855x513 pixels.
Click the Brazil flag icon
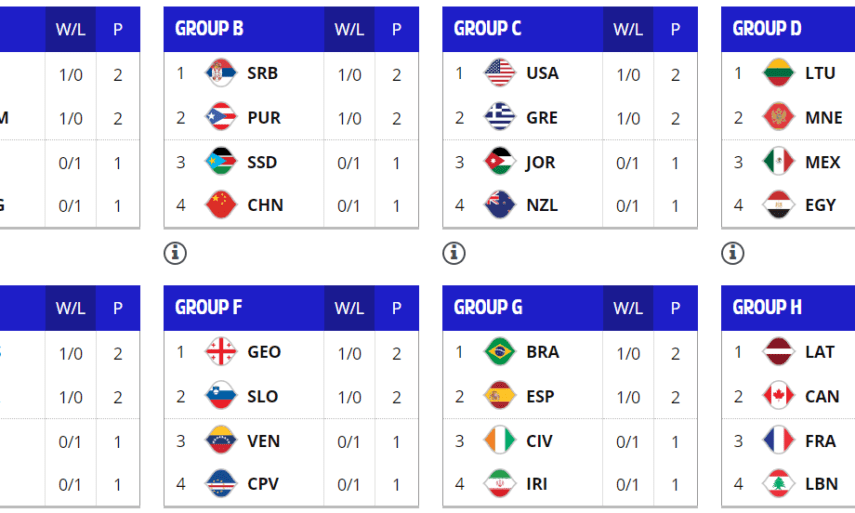pyautogui.click(x=499, y=352)
